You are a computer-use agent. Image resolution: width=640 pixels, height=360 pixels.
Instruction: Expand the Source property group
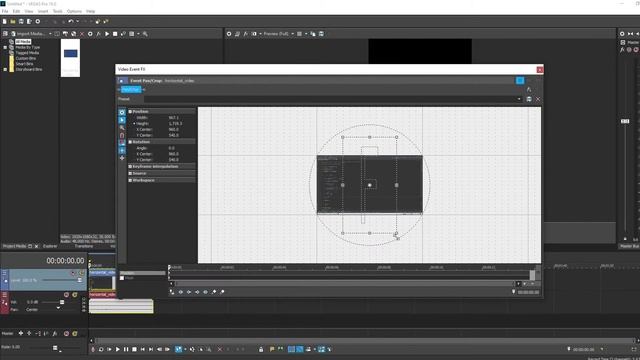point(130,173)
